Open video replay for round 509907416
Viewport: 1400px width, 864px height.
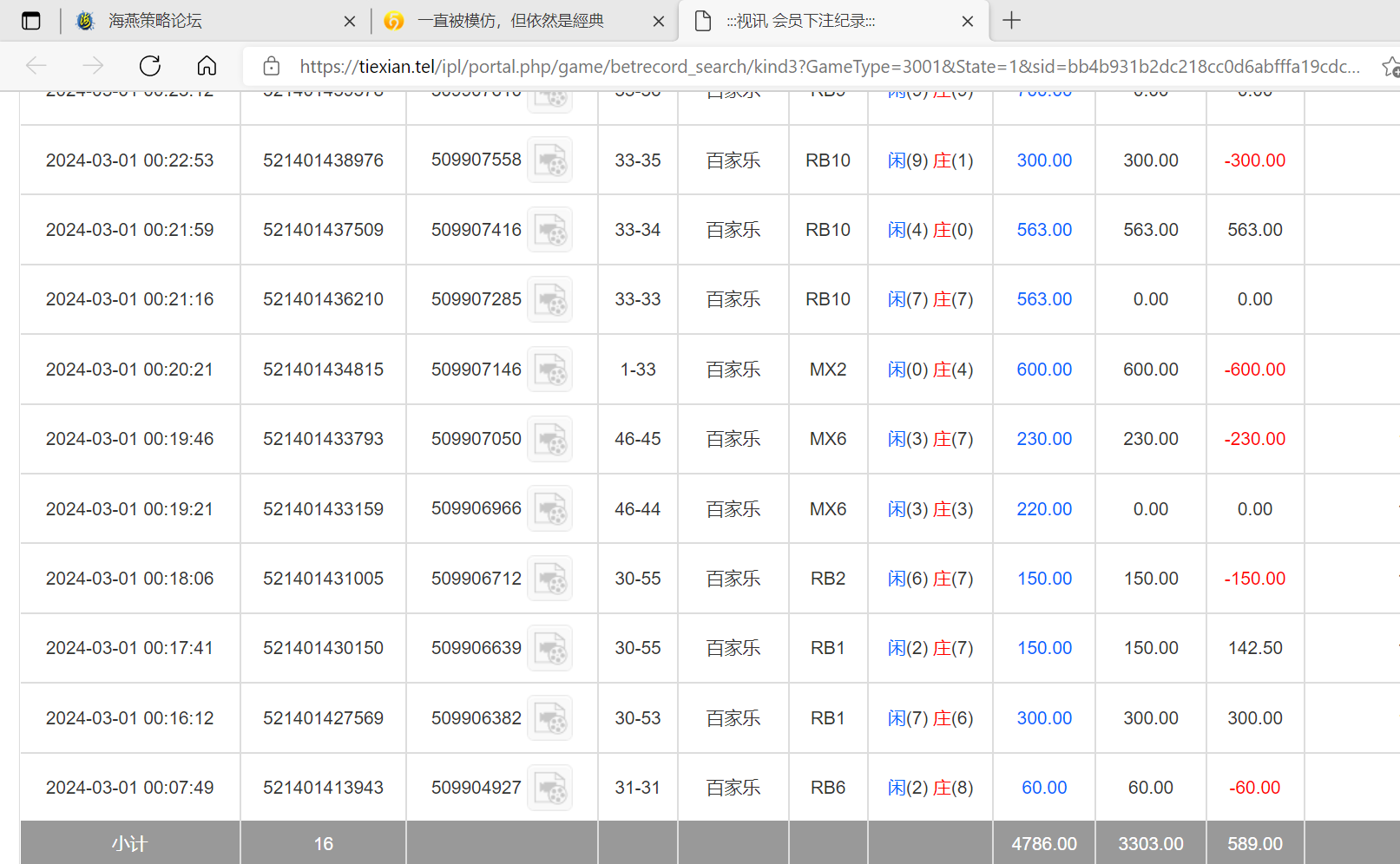pos(550,230)
